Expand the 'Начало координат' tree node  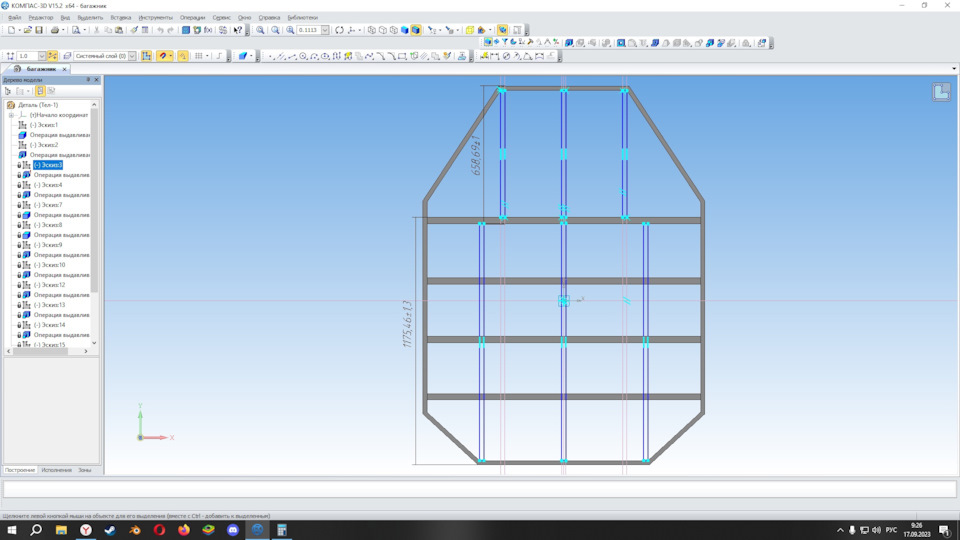tap(11, 115)
